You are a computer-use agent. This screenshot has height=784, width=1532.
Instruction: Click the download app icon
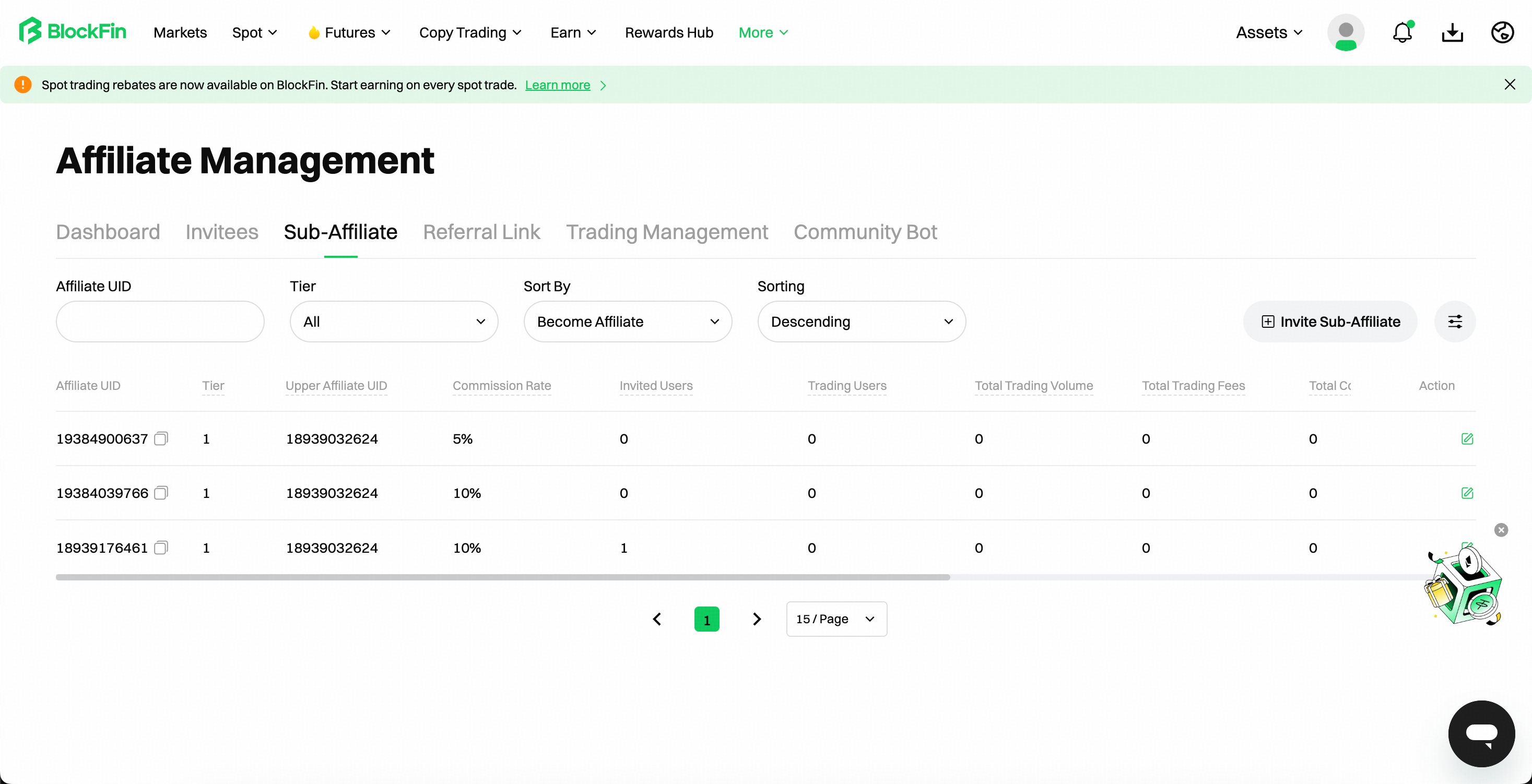(x=1452, y=32)
